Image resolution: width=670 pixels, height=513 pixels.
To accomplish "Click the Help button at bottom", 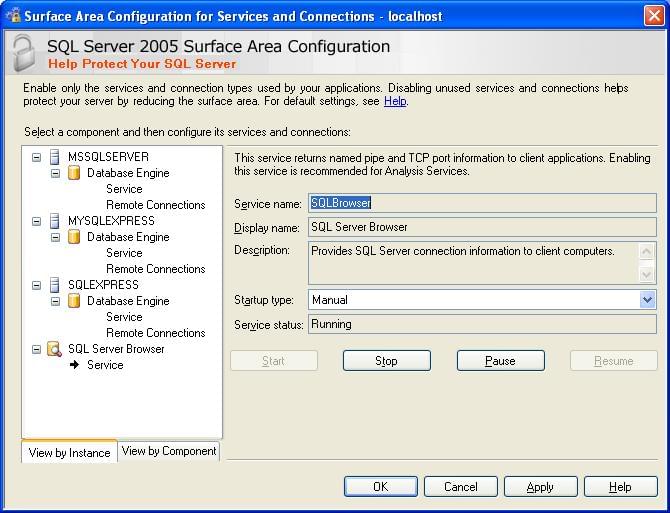I will (620, 487).
